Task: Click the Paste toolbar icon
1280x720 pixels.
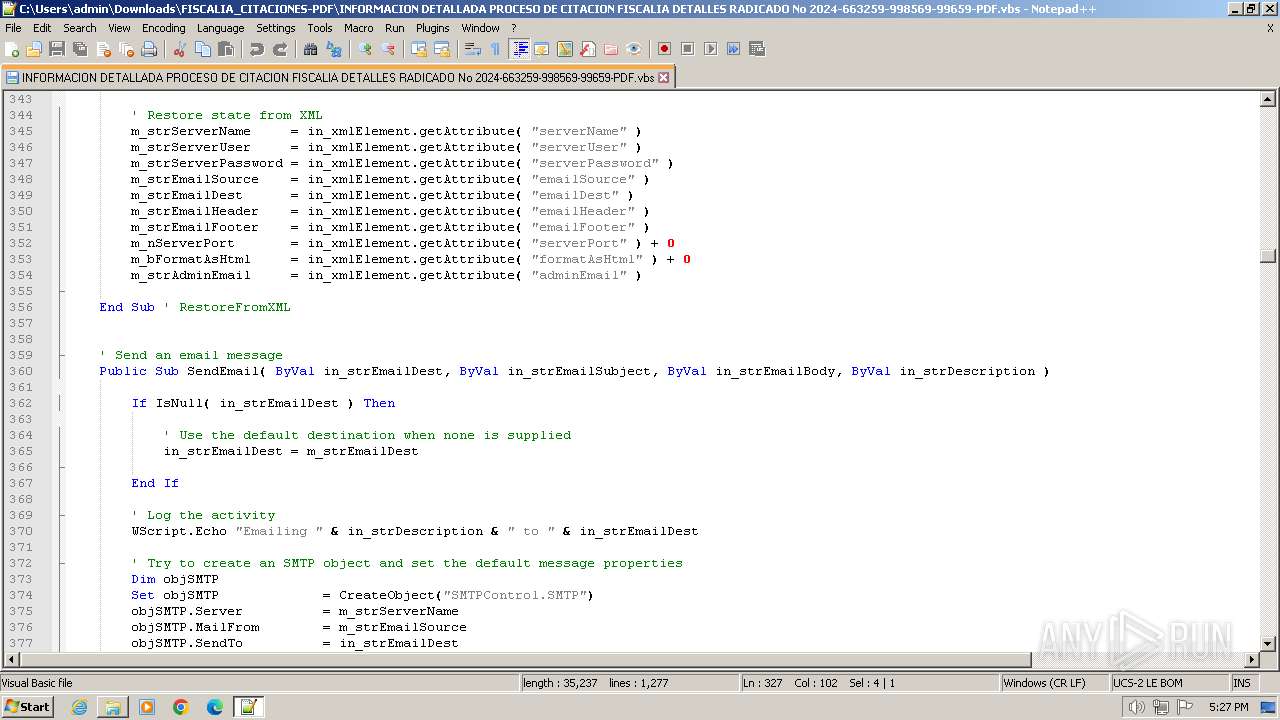Action: pos(226,49)
